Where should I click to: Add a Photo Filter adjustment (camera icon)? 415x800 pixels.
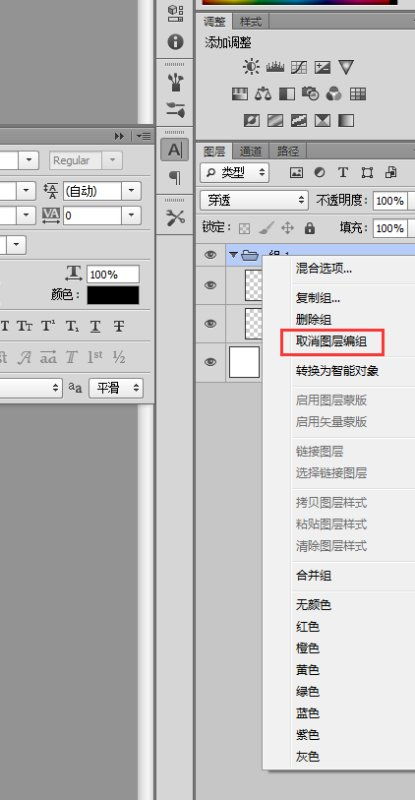310,94
